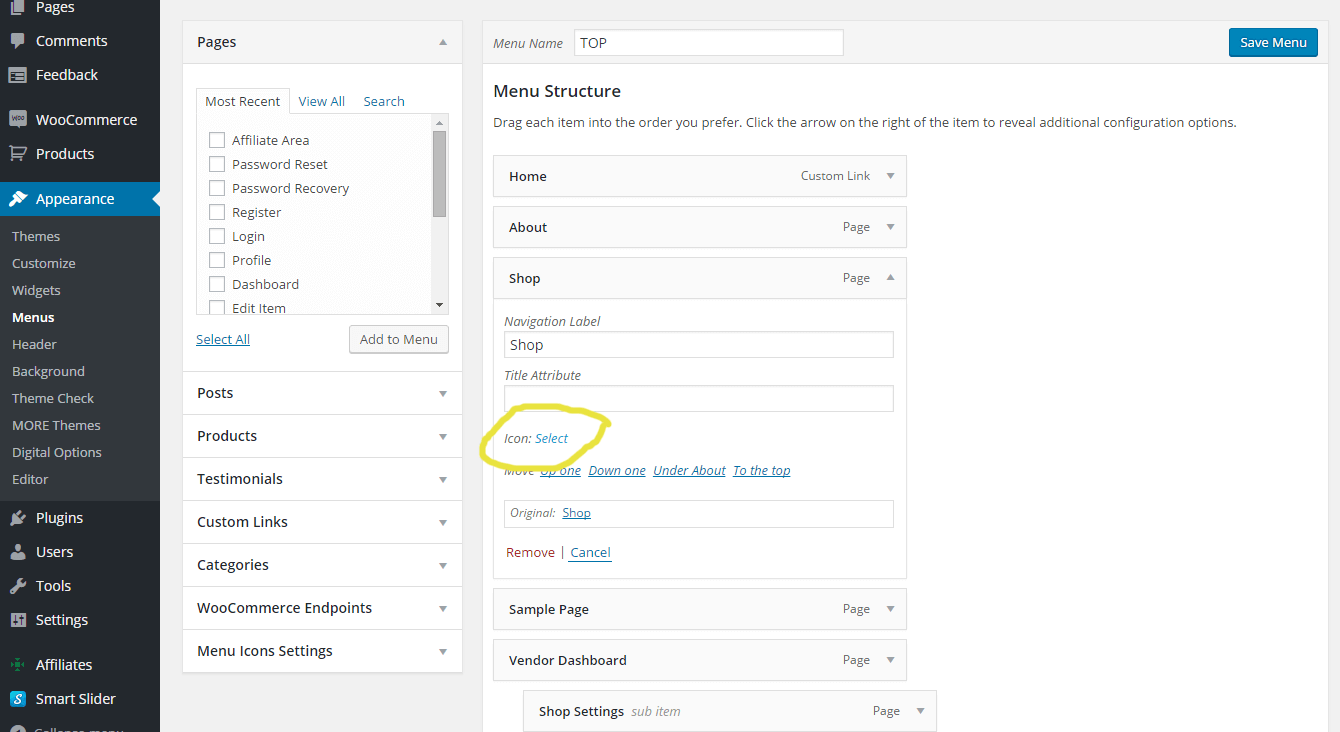Collapse the Shop menu item arrow
This screenshot has width=1340, height=732.
890,278
